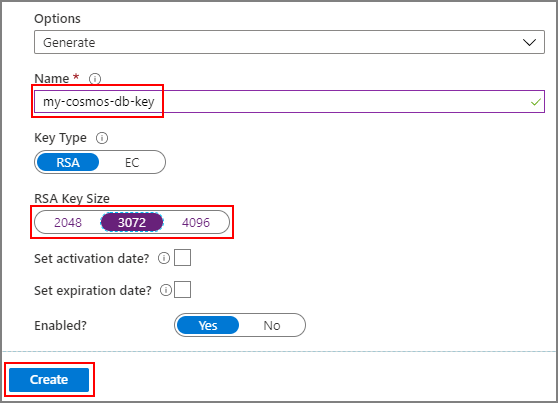
Task: Click the "Set activation date?" label text
Action: [x=91, y=258]
